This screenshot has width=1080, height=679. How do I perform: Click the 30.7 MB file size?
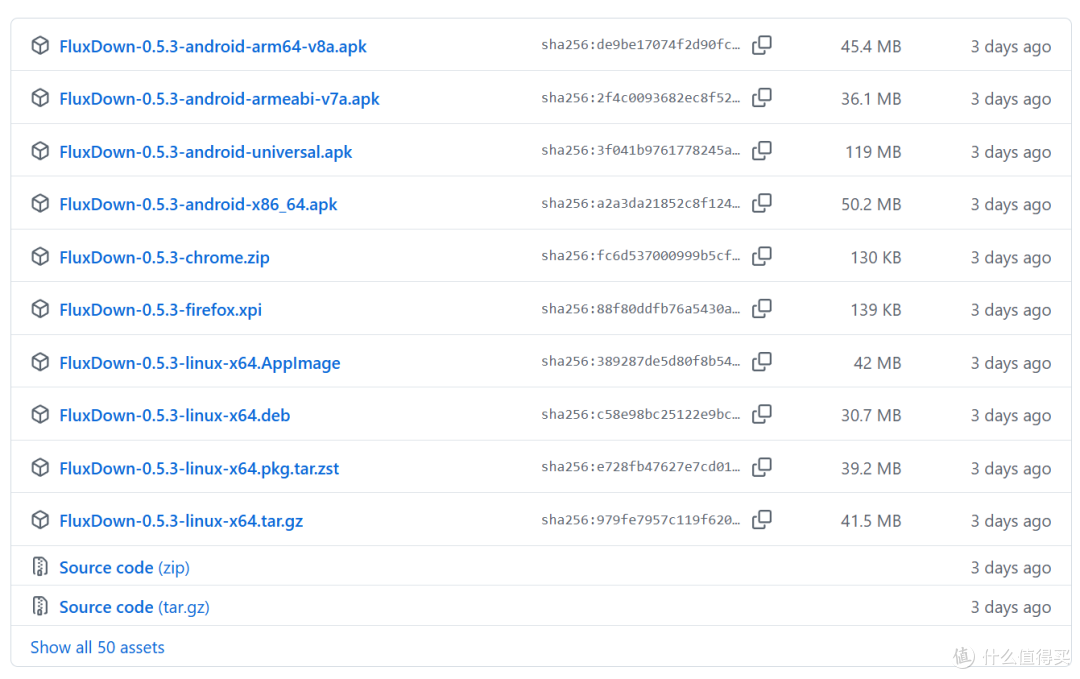(871, 415)
